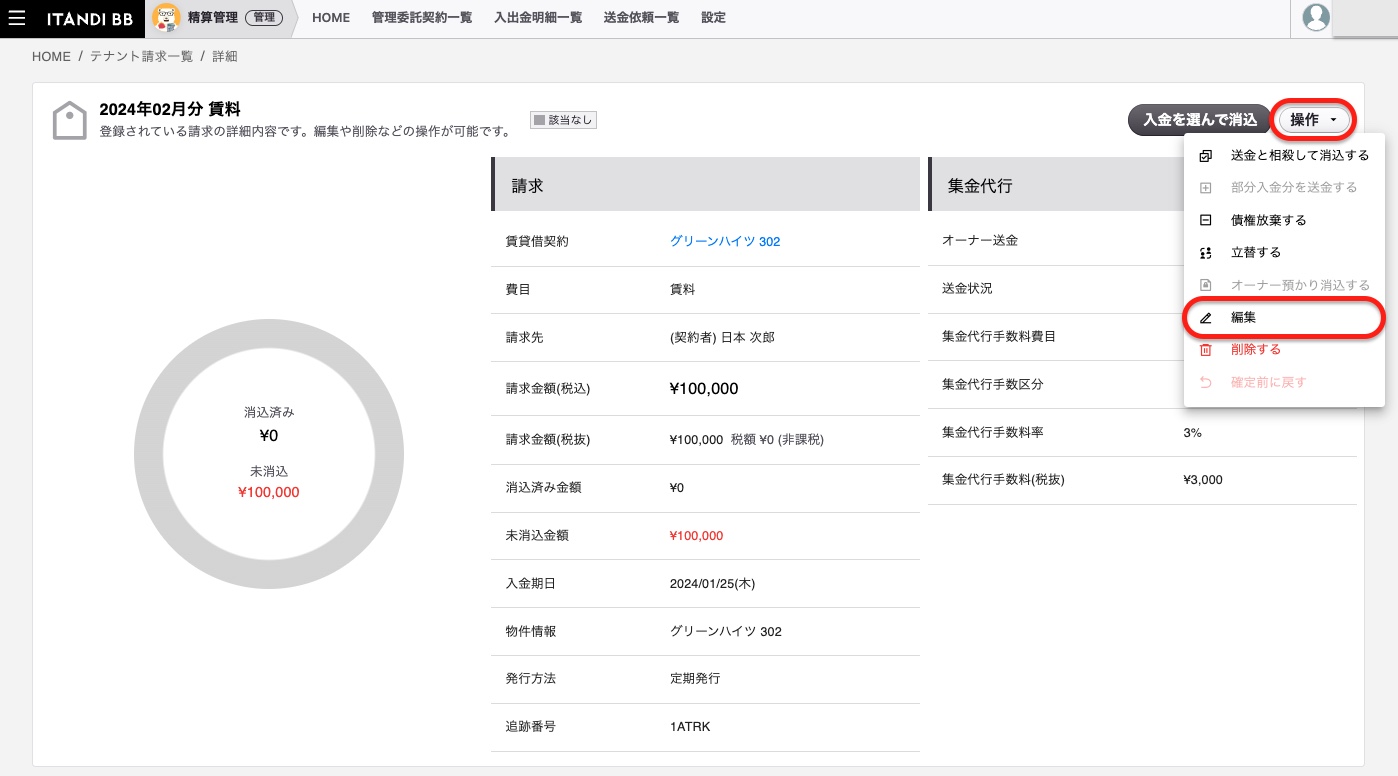
Task: Click the tracking number 1ATRK
Action: [690, 726]
